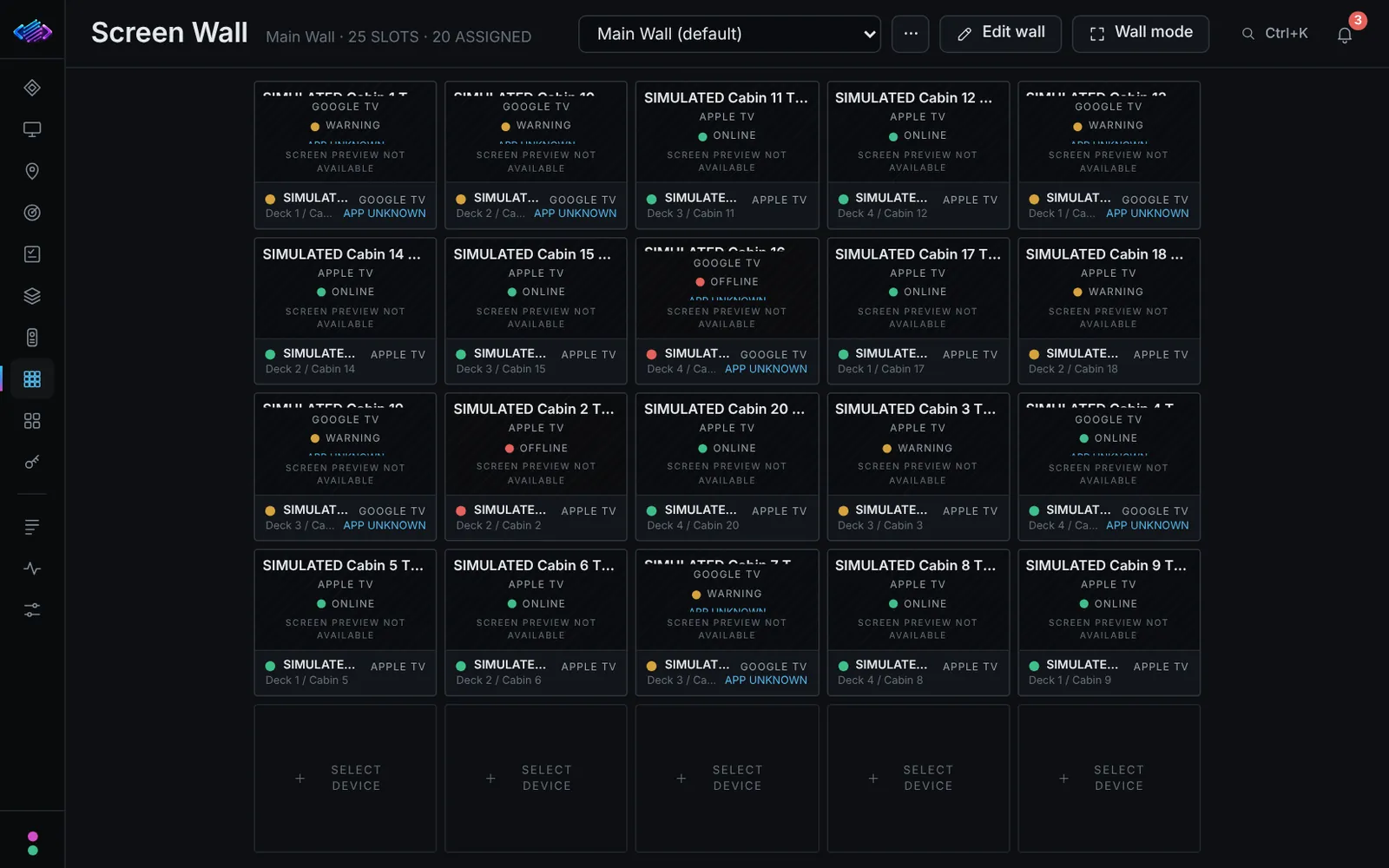Click the app logo in the sidebar
Image resolution: width=1389 pixels, height=868 pixels.
pyautogui.click(x=32, y=32)
